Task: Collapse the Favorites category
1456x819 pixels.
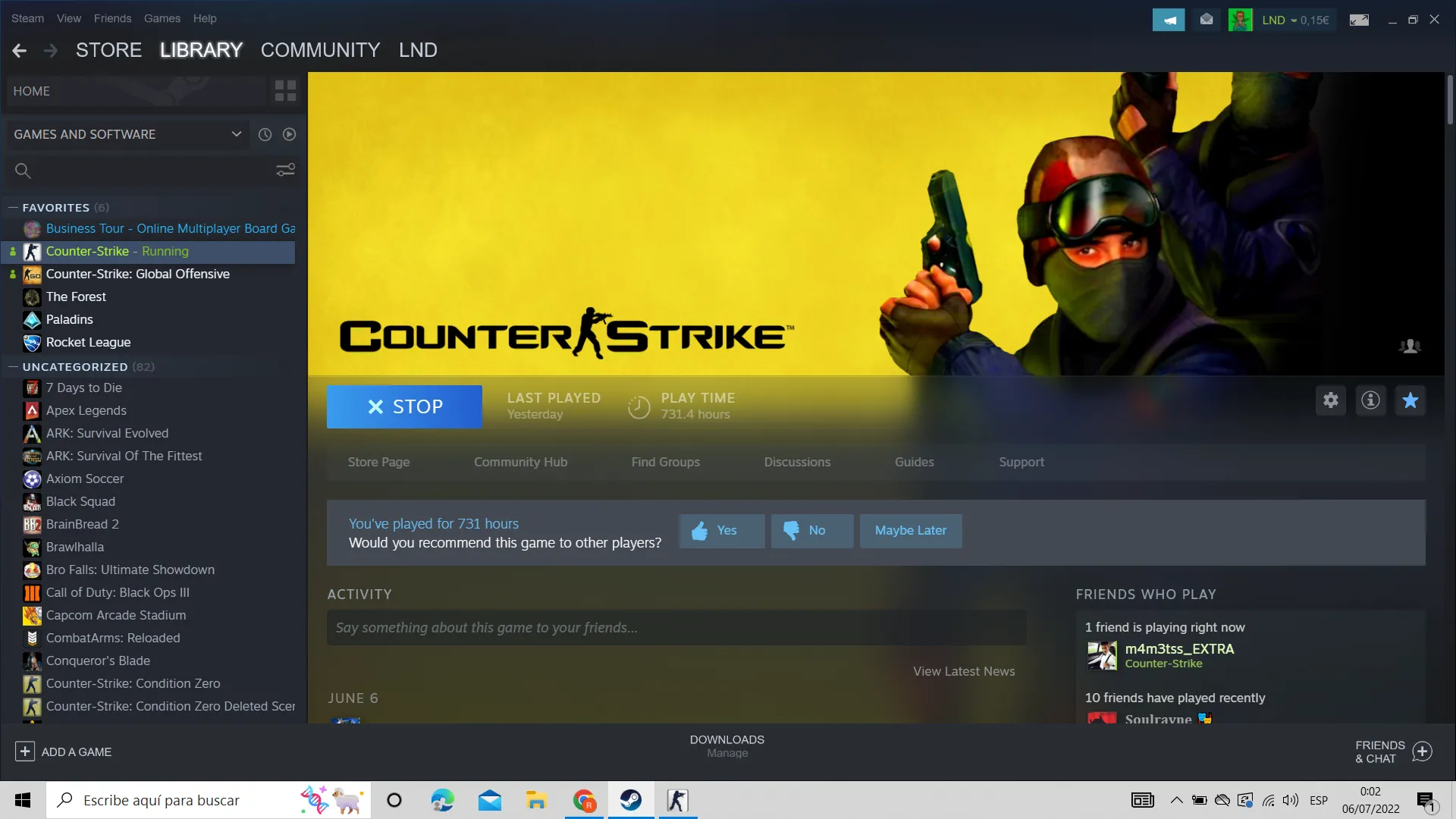Action: click(x=13, y=207)
